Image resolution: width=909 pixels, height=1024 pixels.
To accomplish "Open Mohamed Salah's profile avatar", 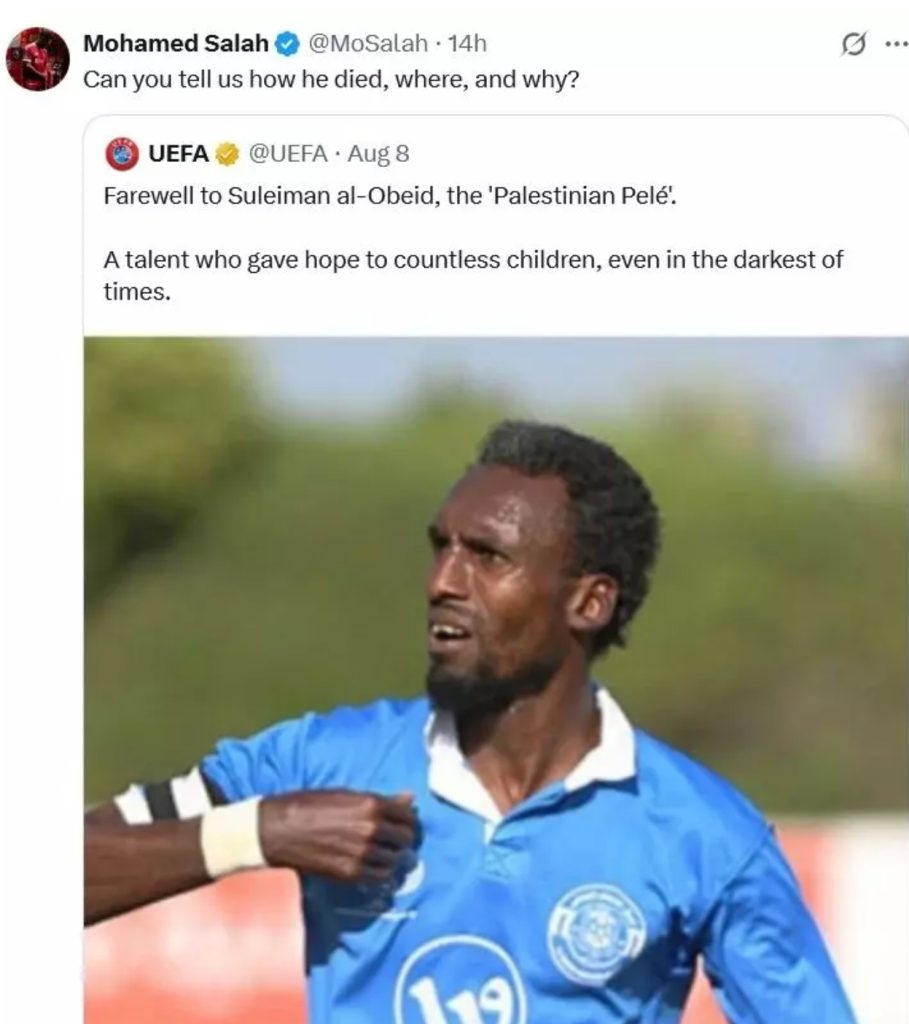I will point(38,59).
